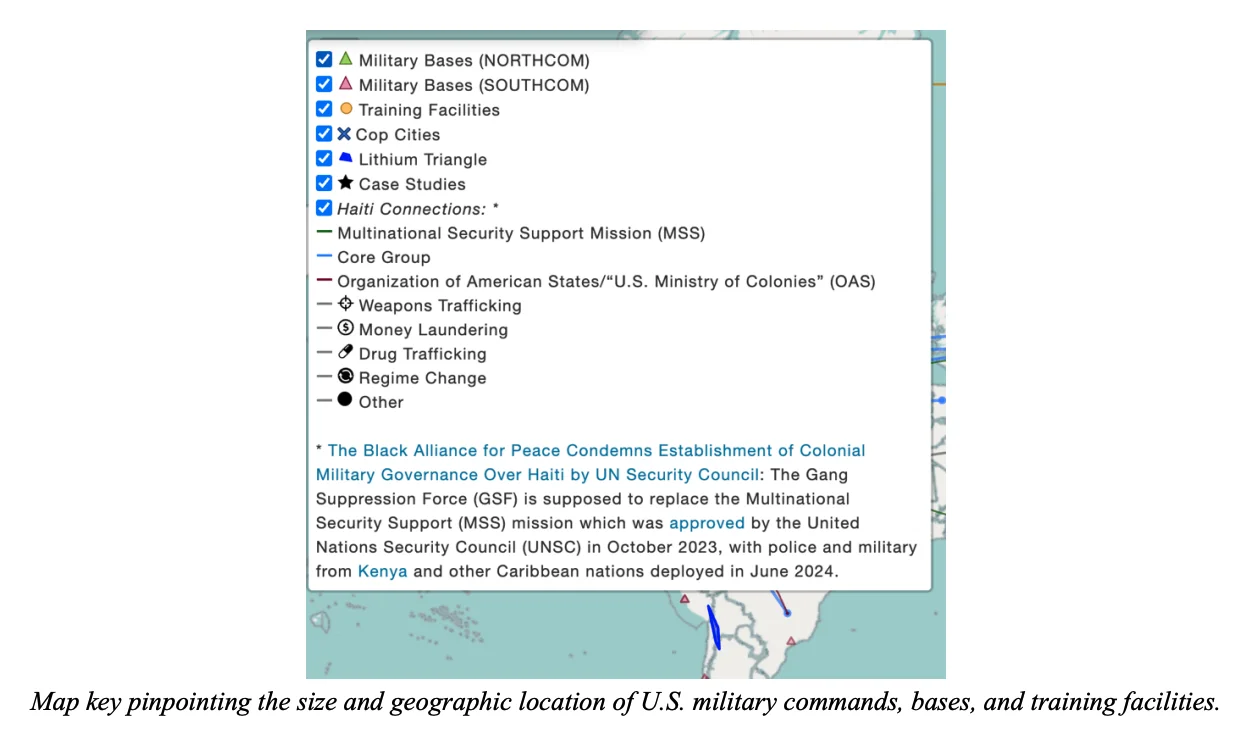
Task: Click the Drug Trafficking pill icon
Action: point(346,352)
